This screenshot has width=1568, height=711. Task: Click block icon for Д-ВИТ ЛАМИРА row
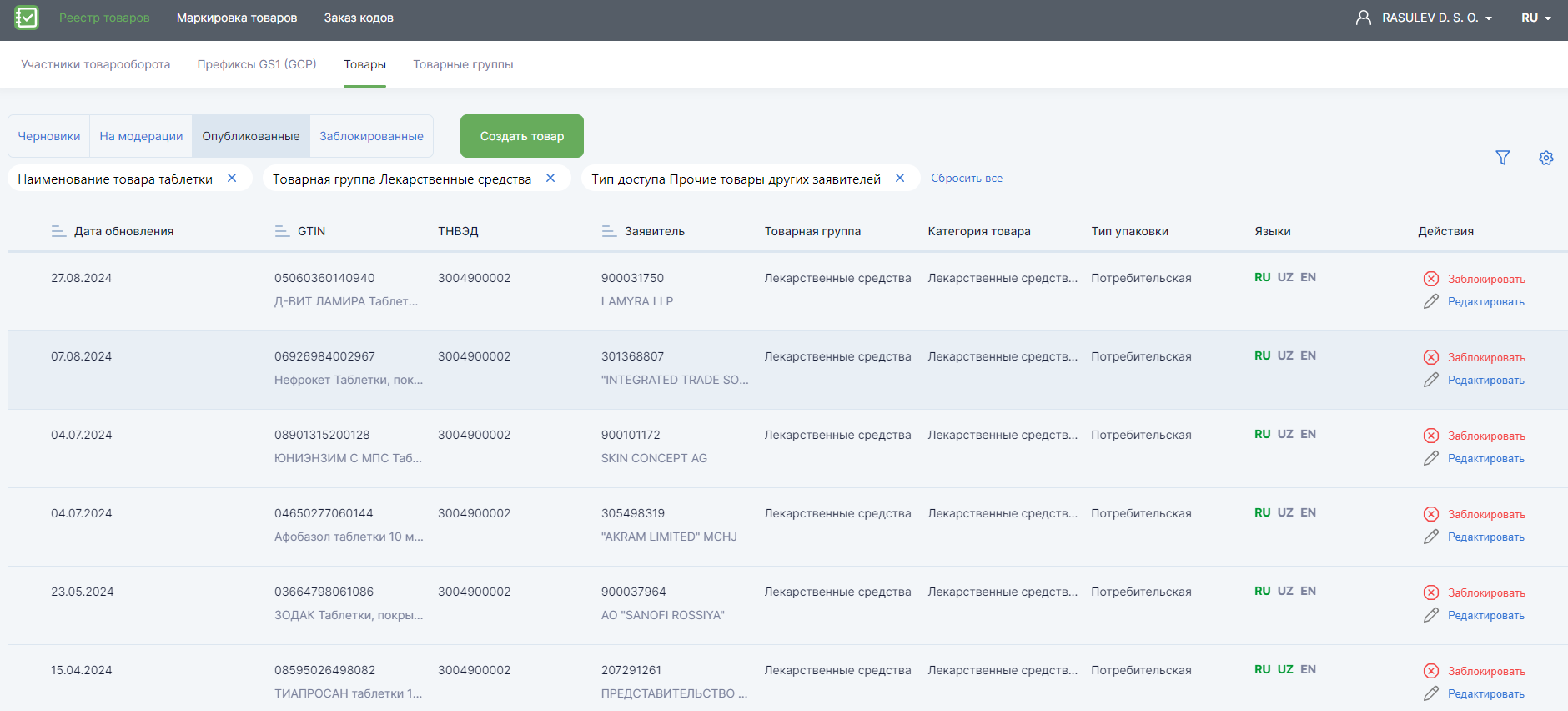1431,279
